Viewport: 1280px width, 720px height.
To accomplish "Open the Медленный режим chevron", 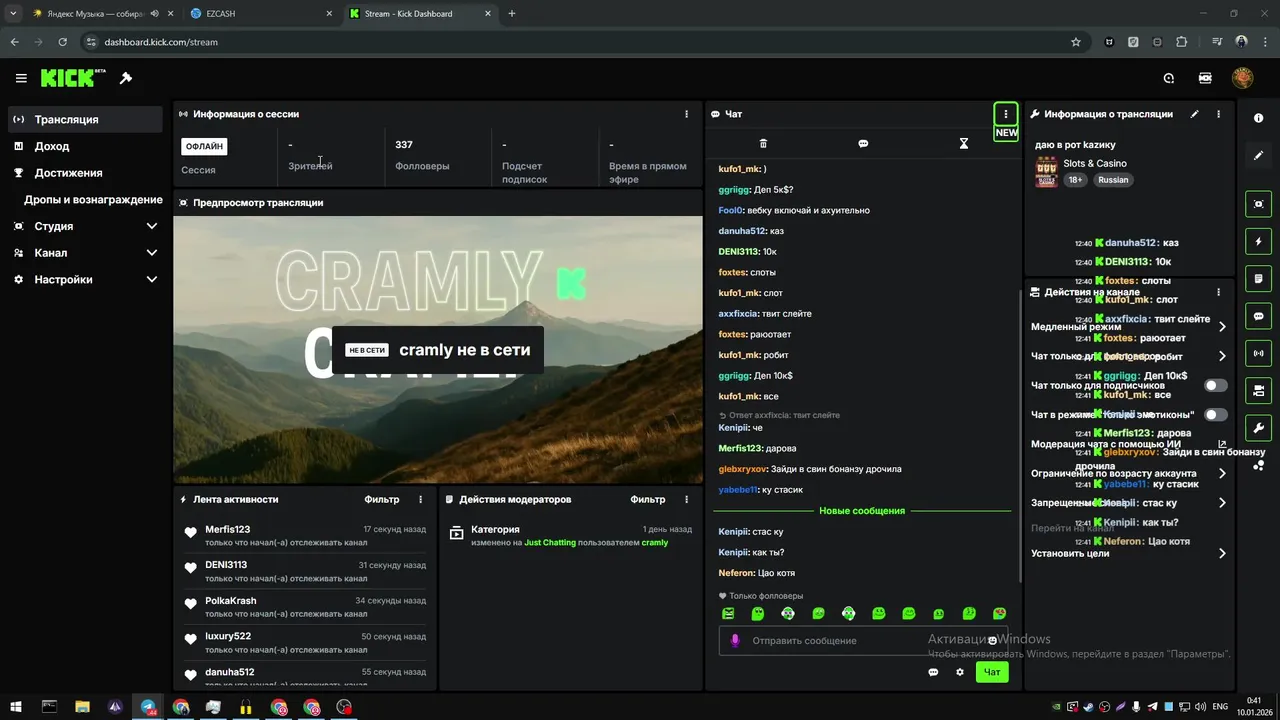I will pos(1222,327).
